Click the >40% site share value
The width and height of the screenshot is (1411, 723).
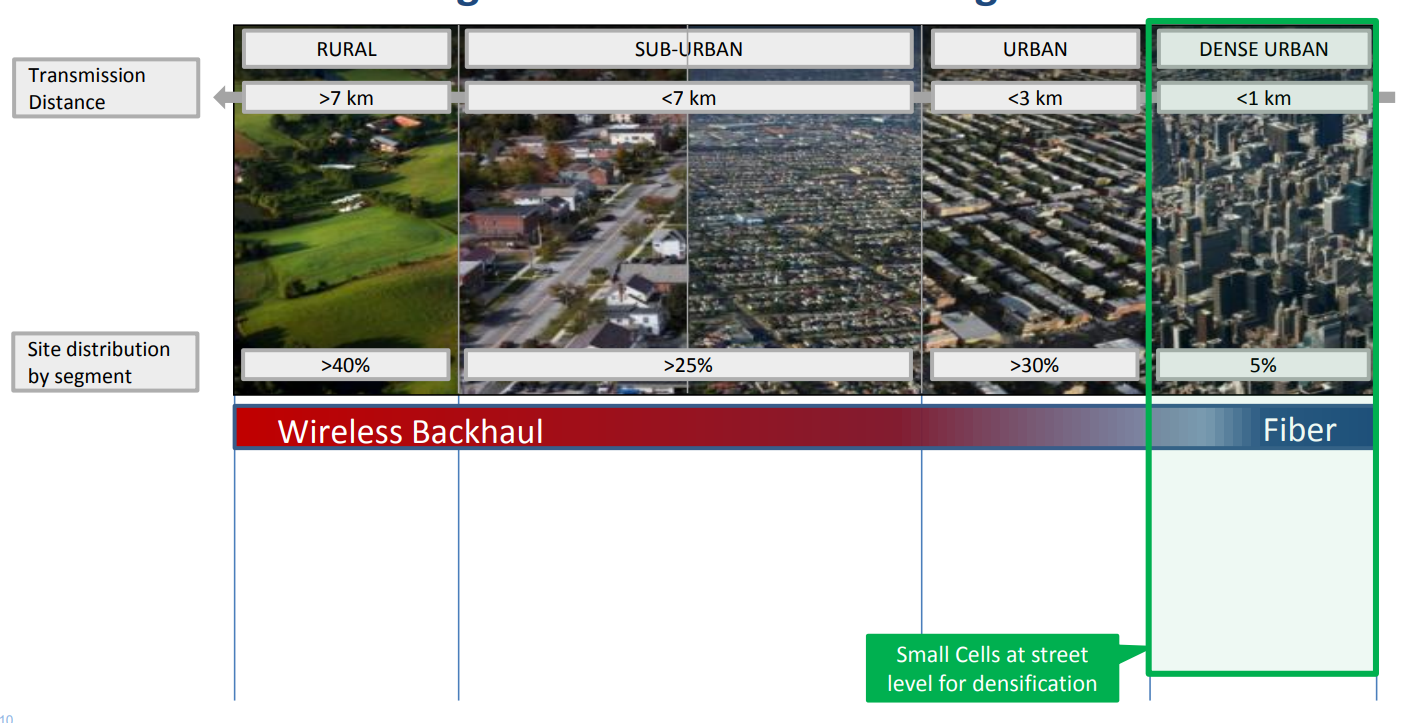(x=346, y=365)
